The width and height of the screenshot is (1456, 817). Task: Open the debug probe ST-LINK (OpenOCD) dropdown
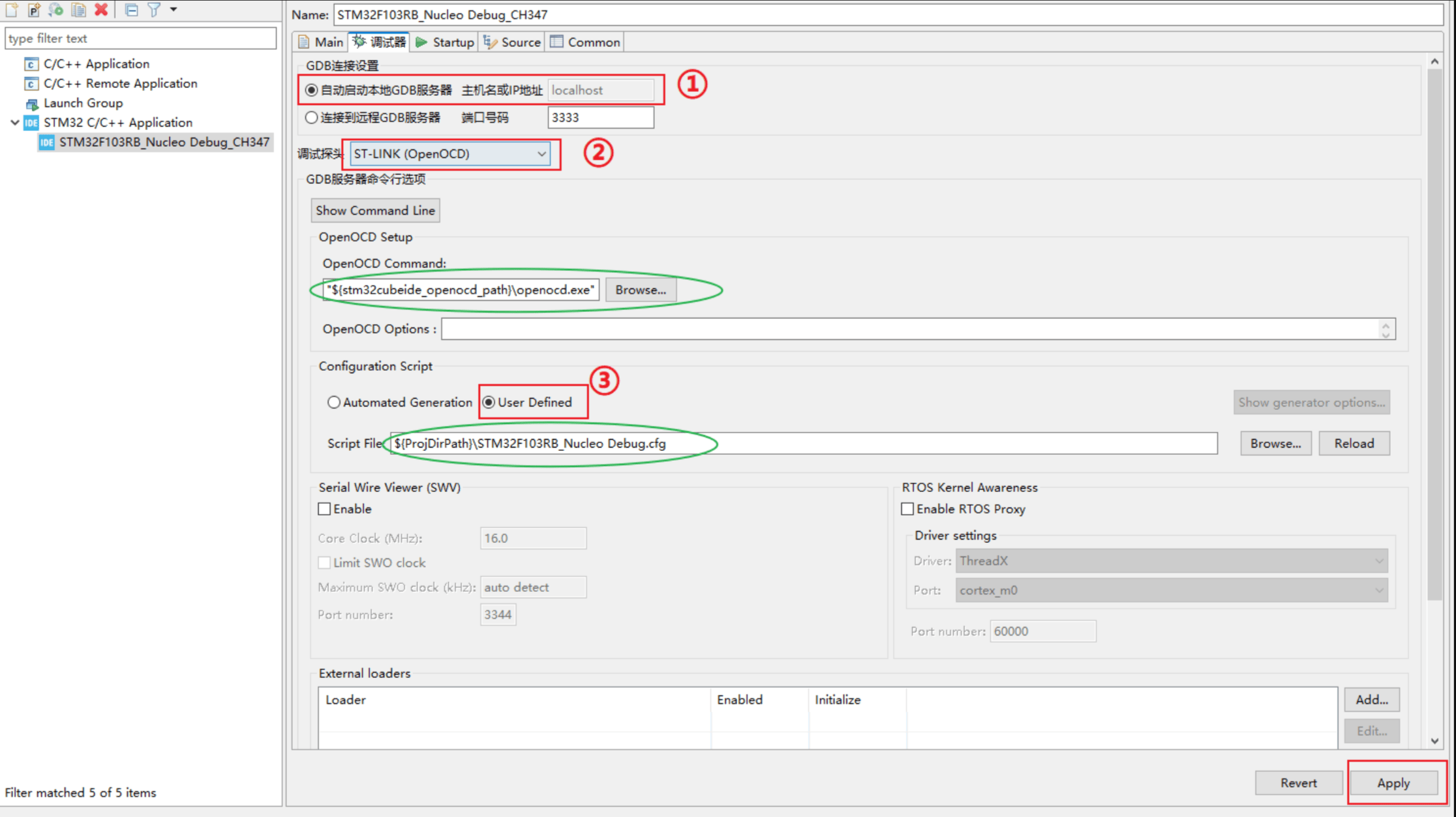(x=450, y=154)
